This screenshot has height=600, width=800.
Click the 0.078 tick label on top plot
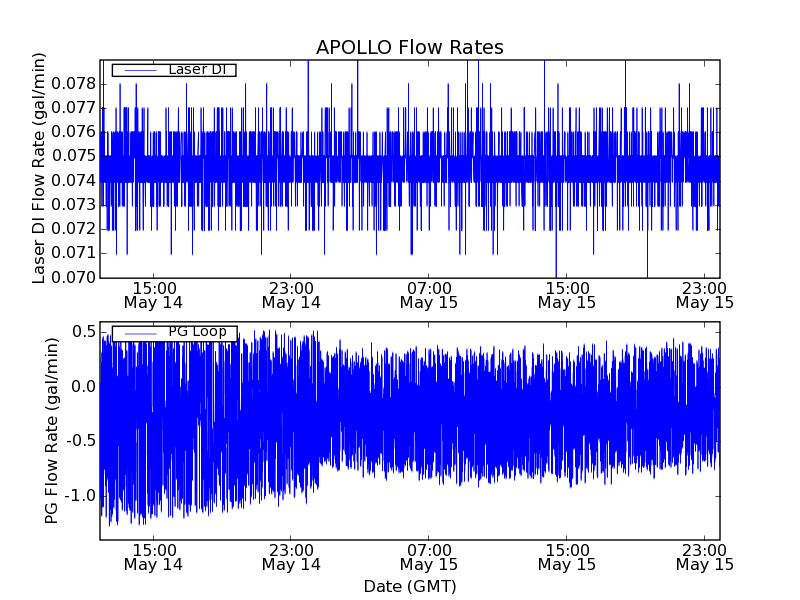tap(75, 82)
